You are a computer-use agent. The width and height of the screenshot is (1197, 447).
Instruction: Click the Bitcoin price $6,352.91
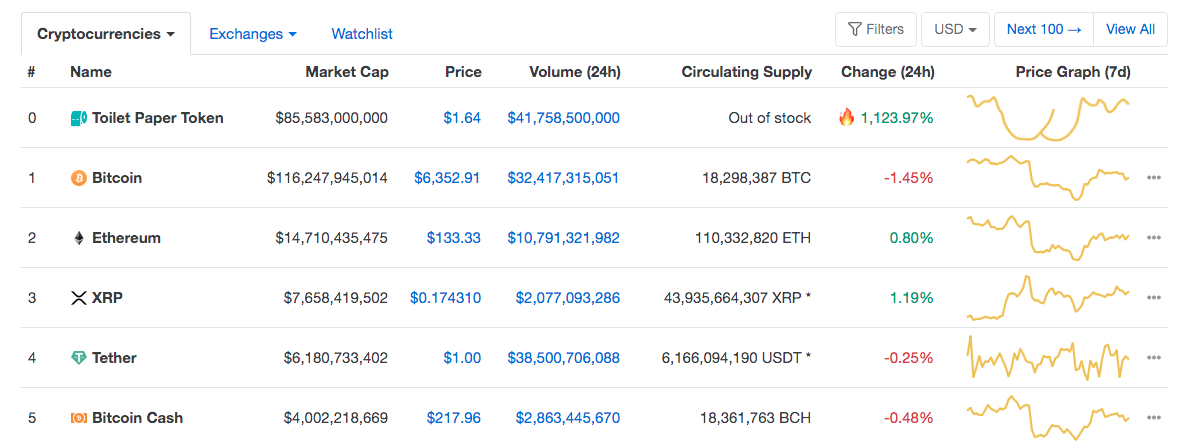447,178
